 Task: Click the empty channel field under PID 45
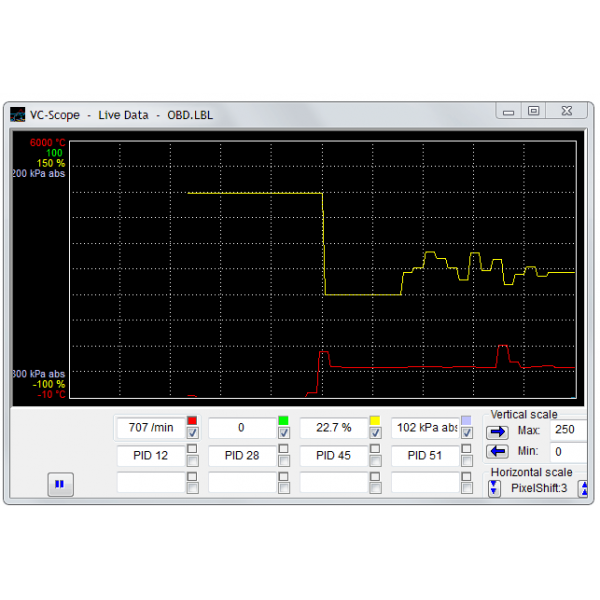(x=333, y=482)
